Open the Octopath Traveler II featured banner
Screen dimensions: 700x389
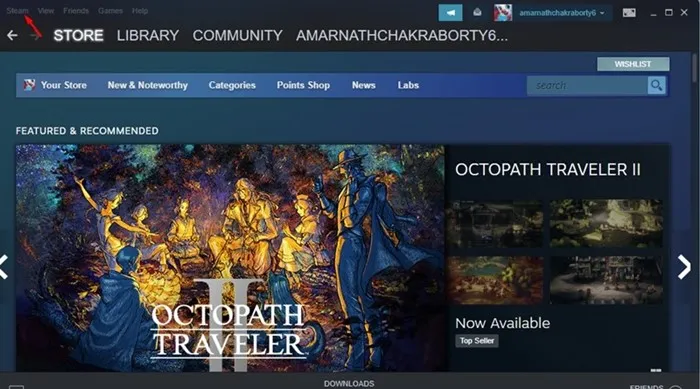(230, 258)
